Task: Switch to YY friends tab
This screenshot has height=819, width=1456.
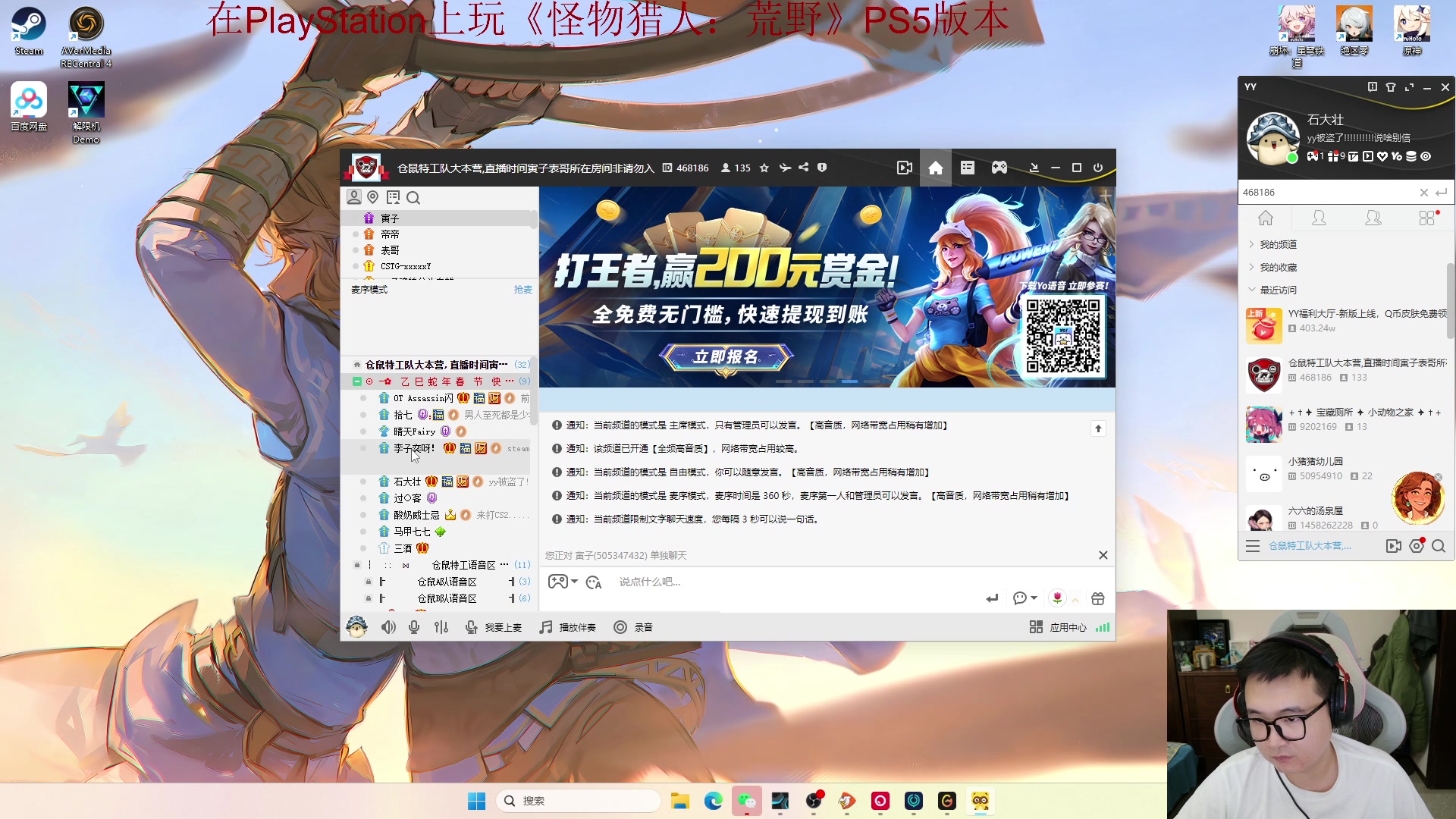Action: click(x=1319, y=218)
